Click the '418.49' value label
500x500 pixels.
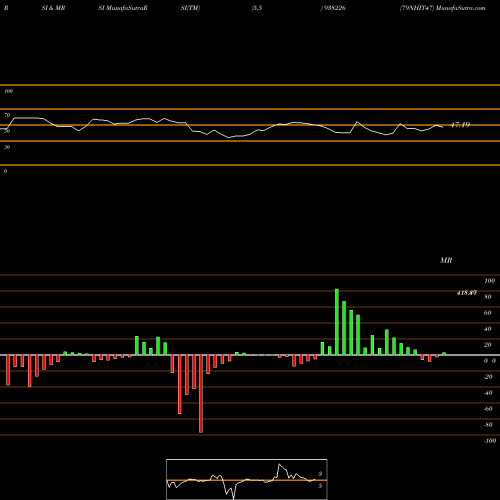[467, 293]
